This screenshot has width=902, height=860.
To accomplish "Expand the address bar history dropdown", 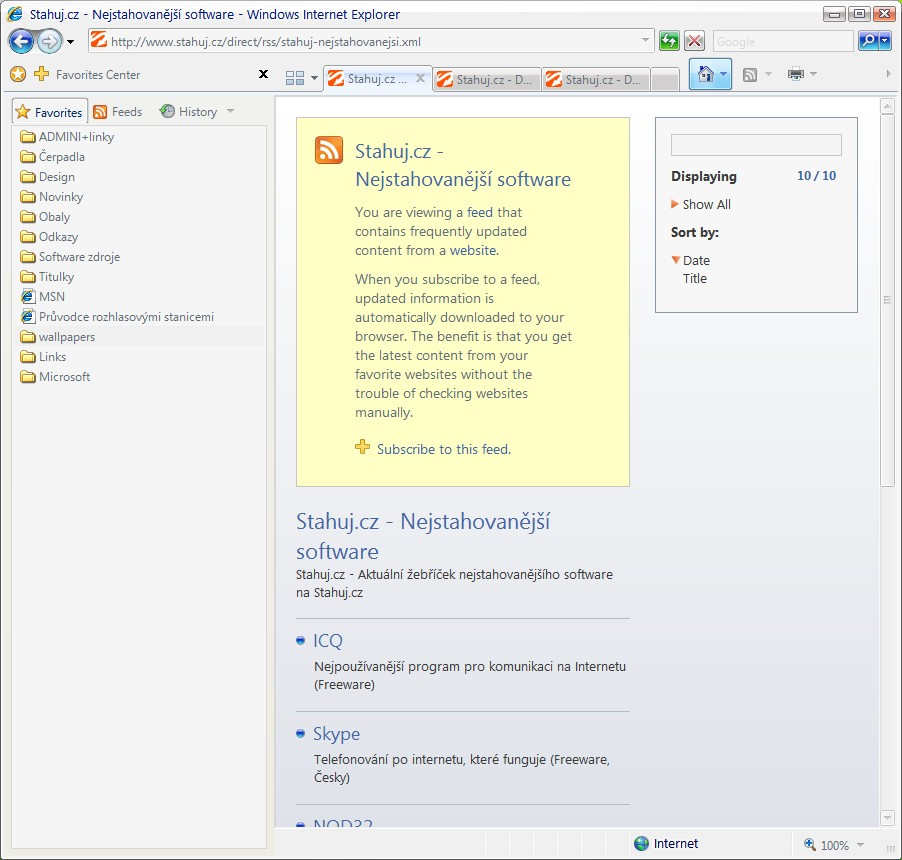I will [x=645, y=41].
